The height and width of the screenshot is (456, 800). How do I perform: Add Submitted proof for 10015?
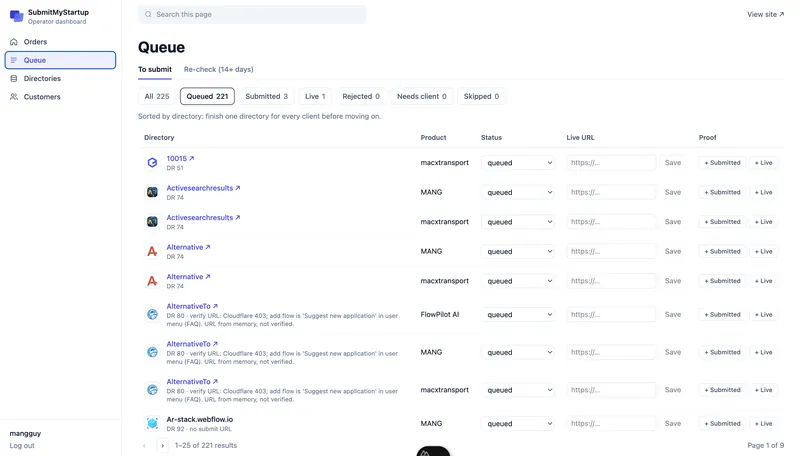[722, 163]
